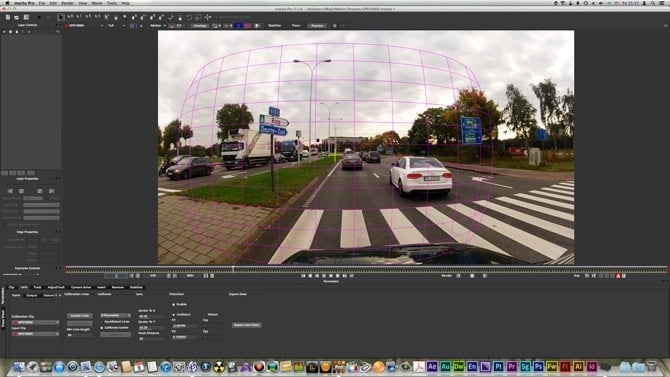Switch to the Track tab
Viewport: 670px width, 377px height.
pyautogui.click(x=37, y=287)
